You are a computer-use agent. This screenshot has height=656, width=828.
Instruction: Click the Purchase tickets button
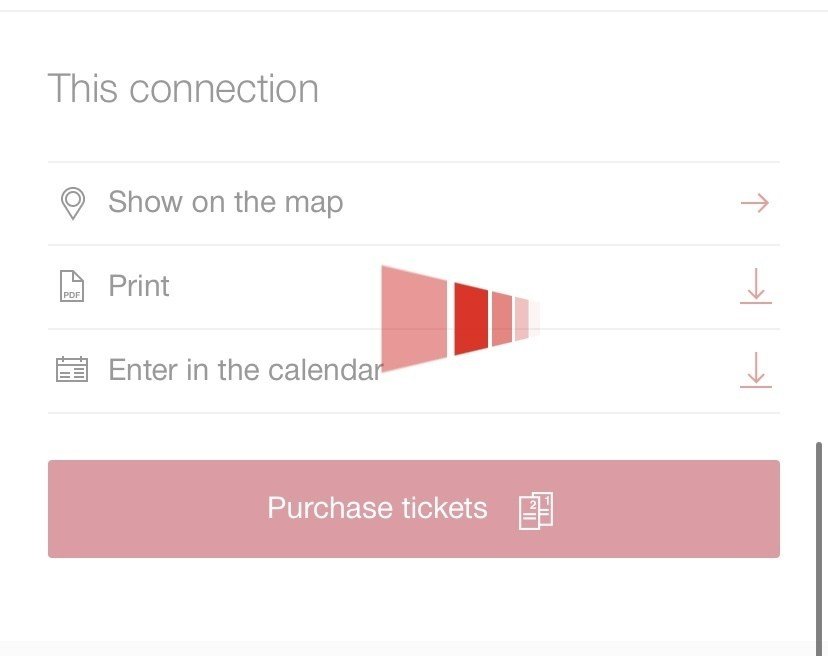point(414,509)
